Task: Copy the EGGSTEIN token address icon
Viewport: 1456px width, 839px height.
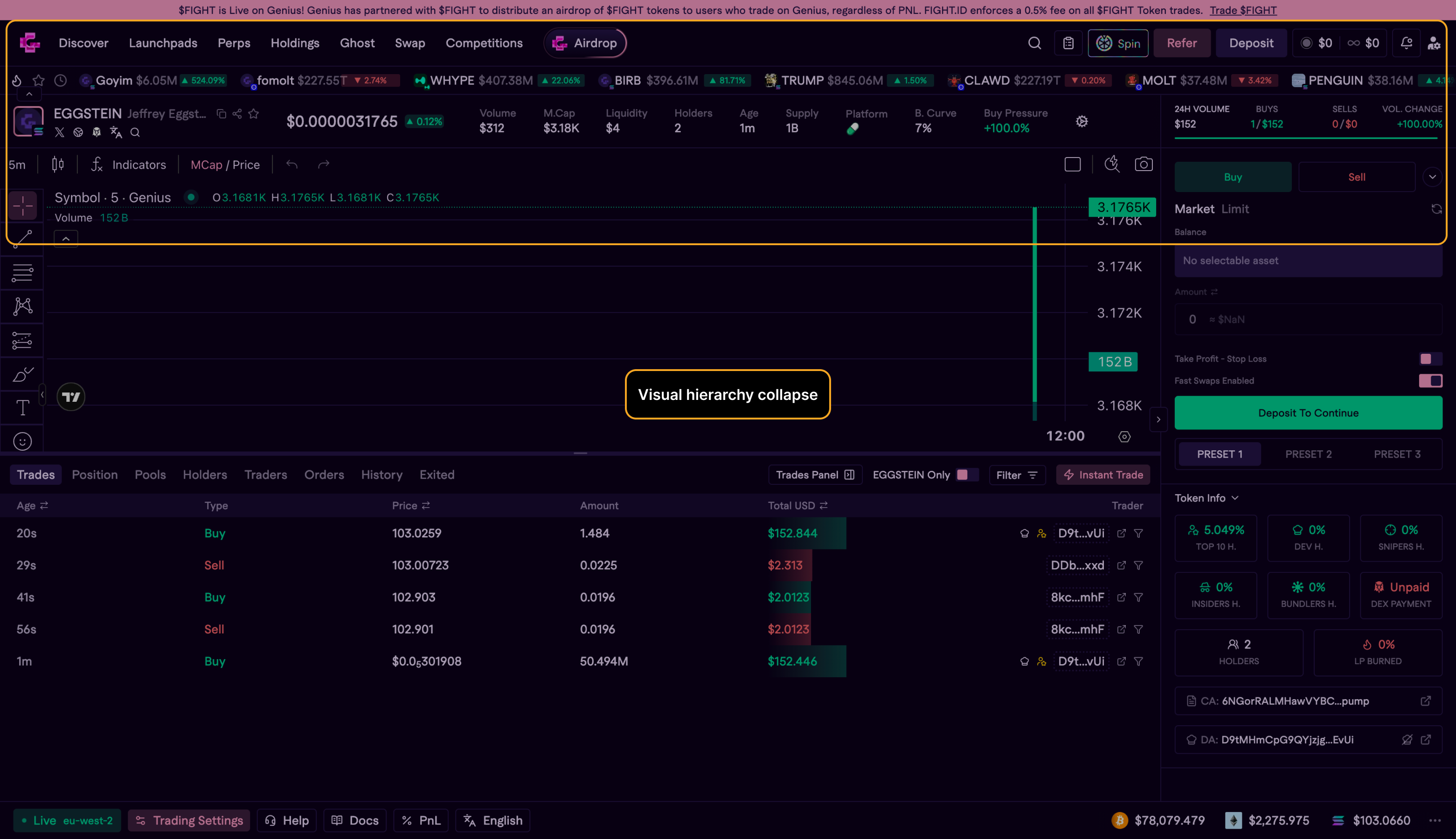Action: [222, 114]
